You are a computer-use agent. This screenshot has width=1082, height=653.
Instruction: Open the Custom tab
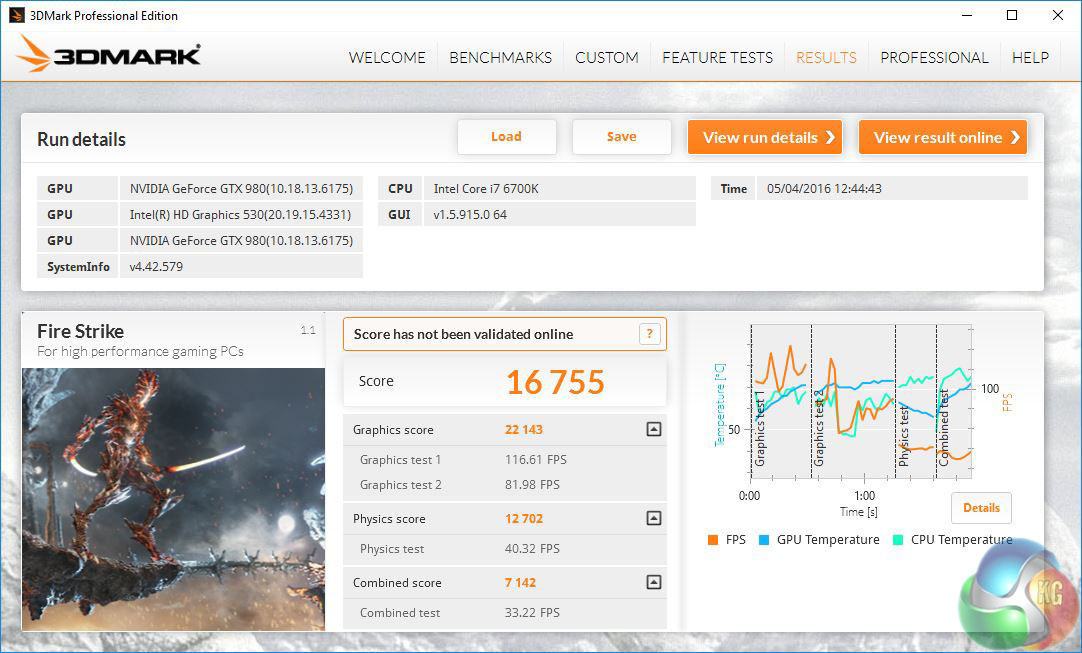point(606,57)
